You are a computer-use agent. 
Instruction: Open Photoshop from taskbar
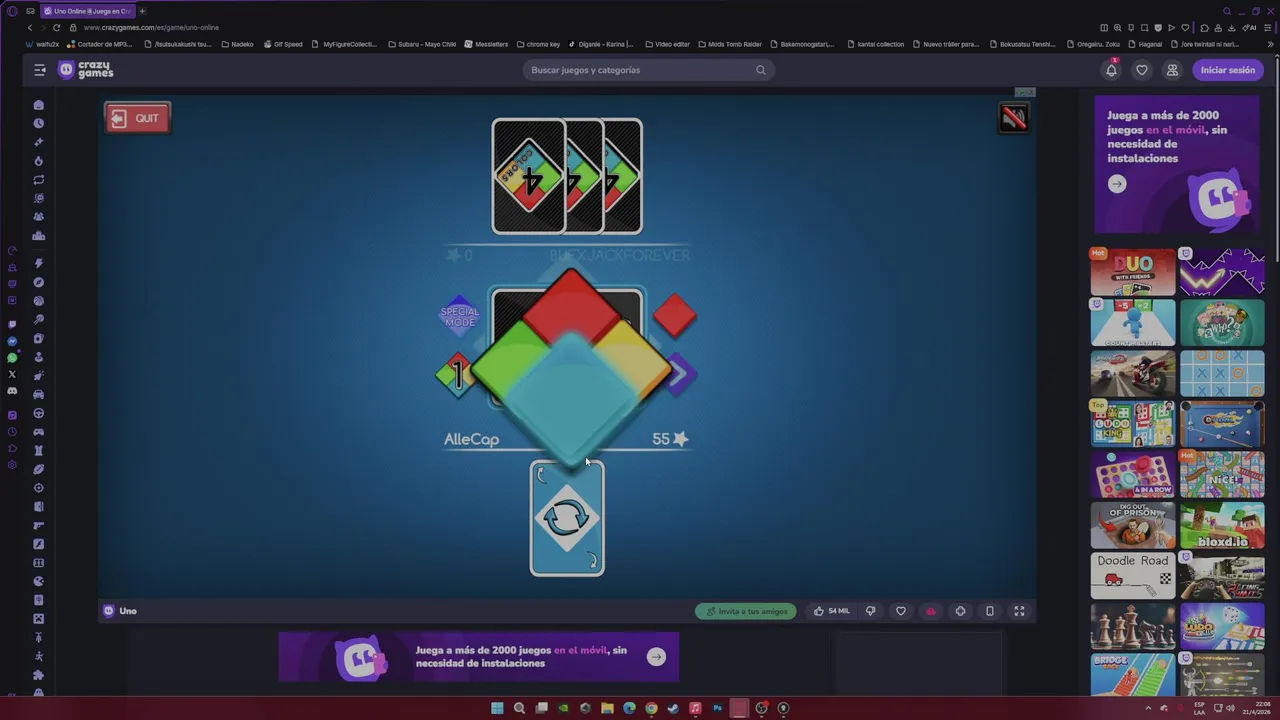tap(717, 708)
